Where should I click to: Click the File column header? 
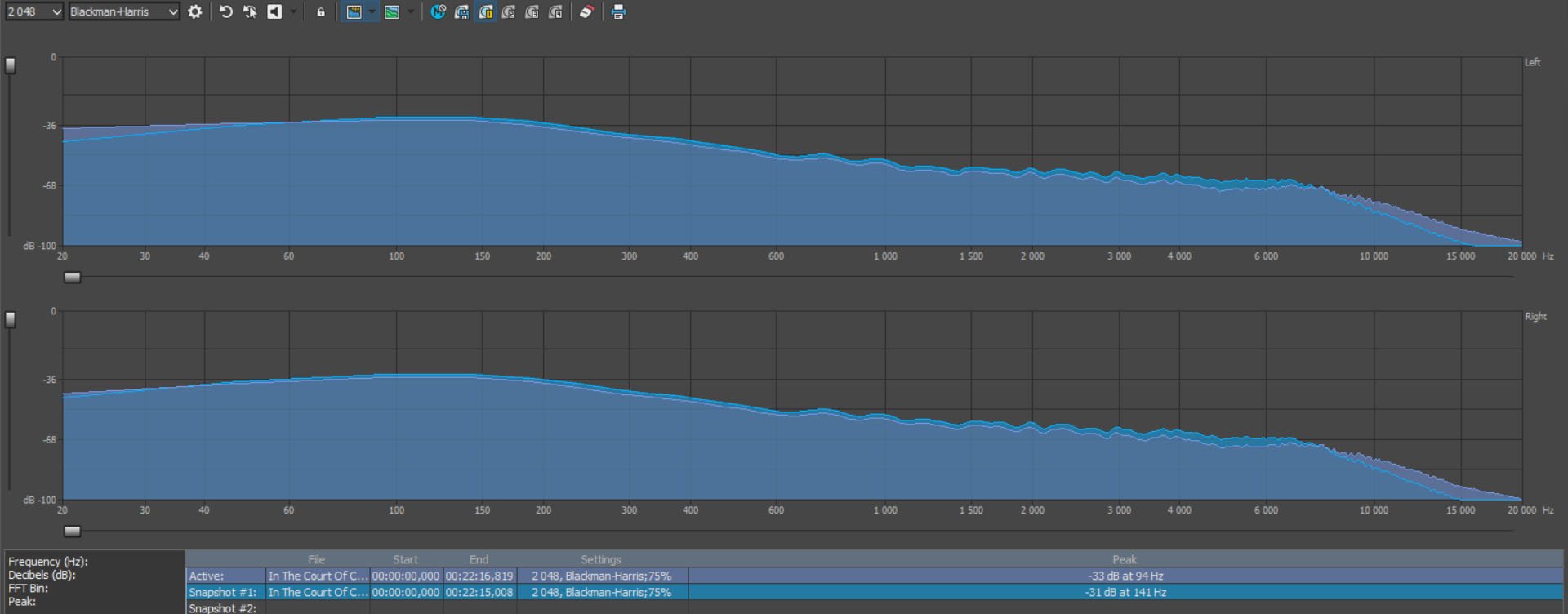317,559
